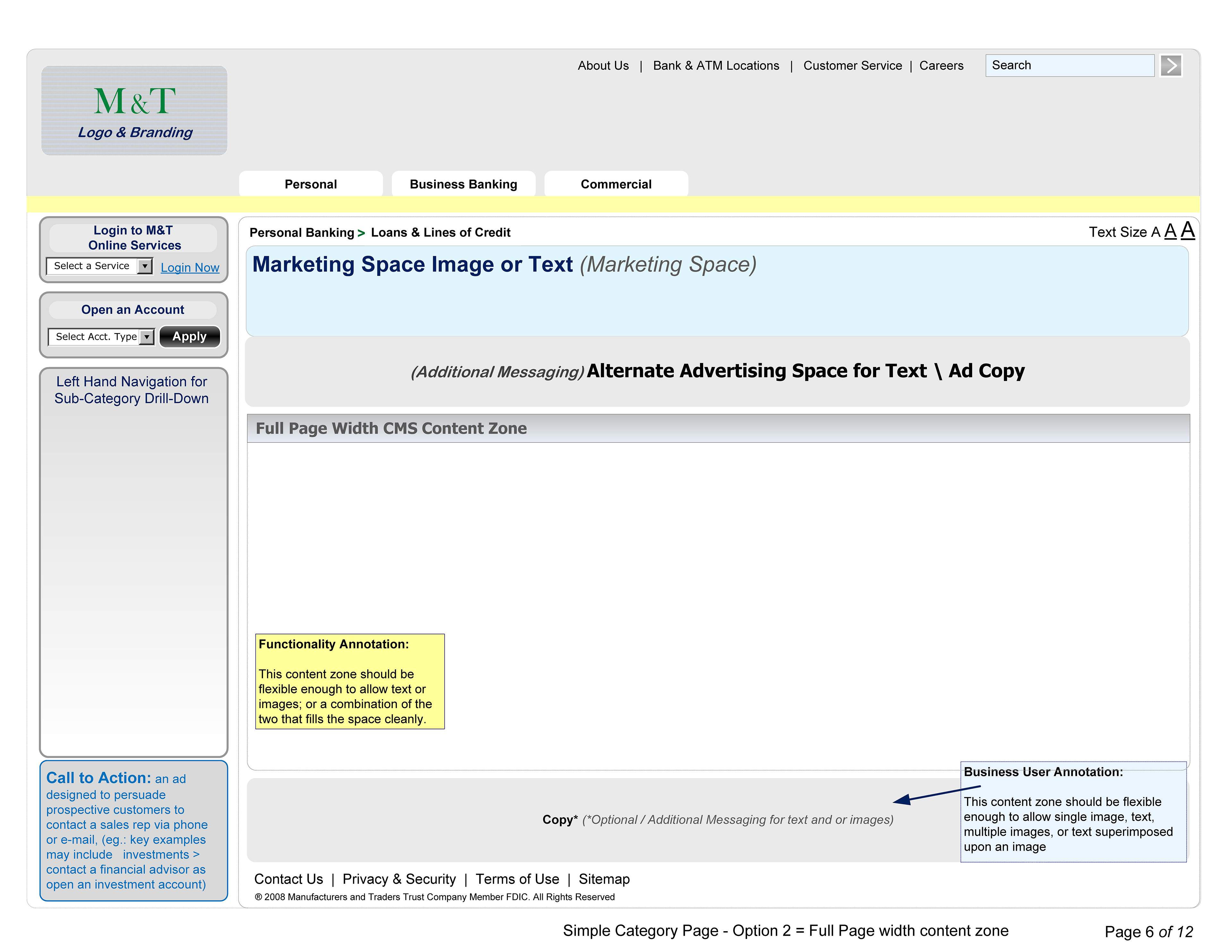Select the largest text size A
The height and width of the screenshot is (952, 1232).
click(1187, 230)
